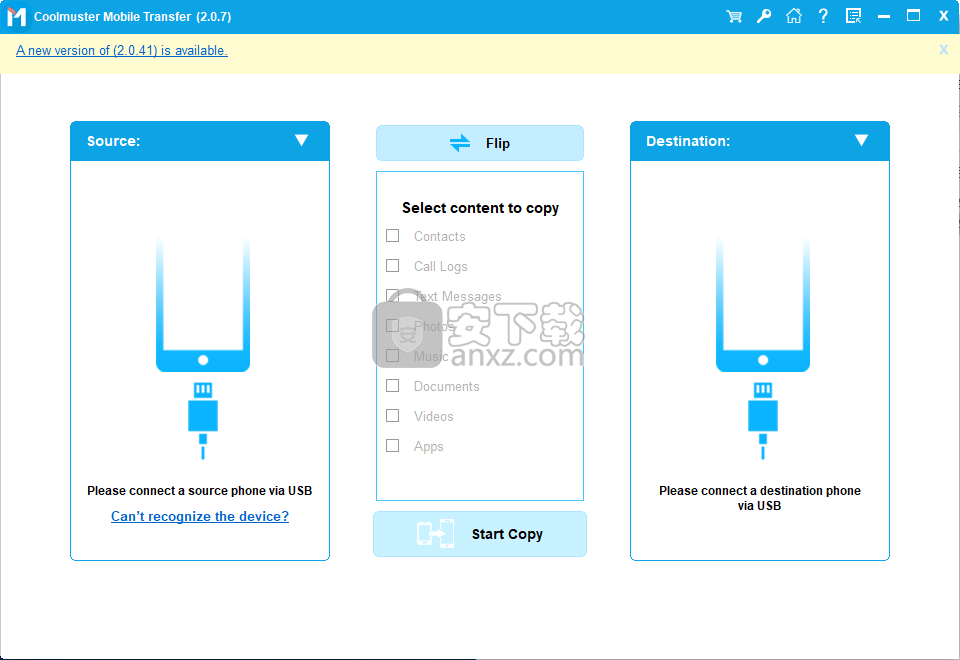
Task: Click the source USB cable plug graphic
Action: (203, 421)
